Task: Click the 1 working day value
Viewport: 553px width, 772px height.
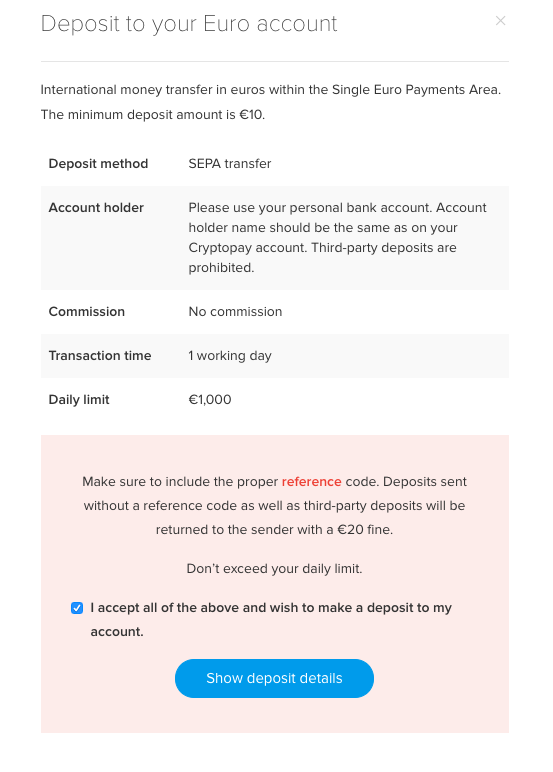Action: click(229, 355)
